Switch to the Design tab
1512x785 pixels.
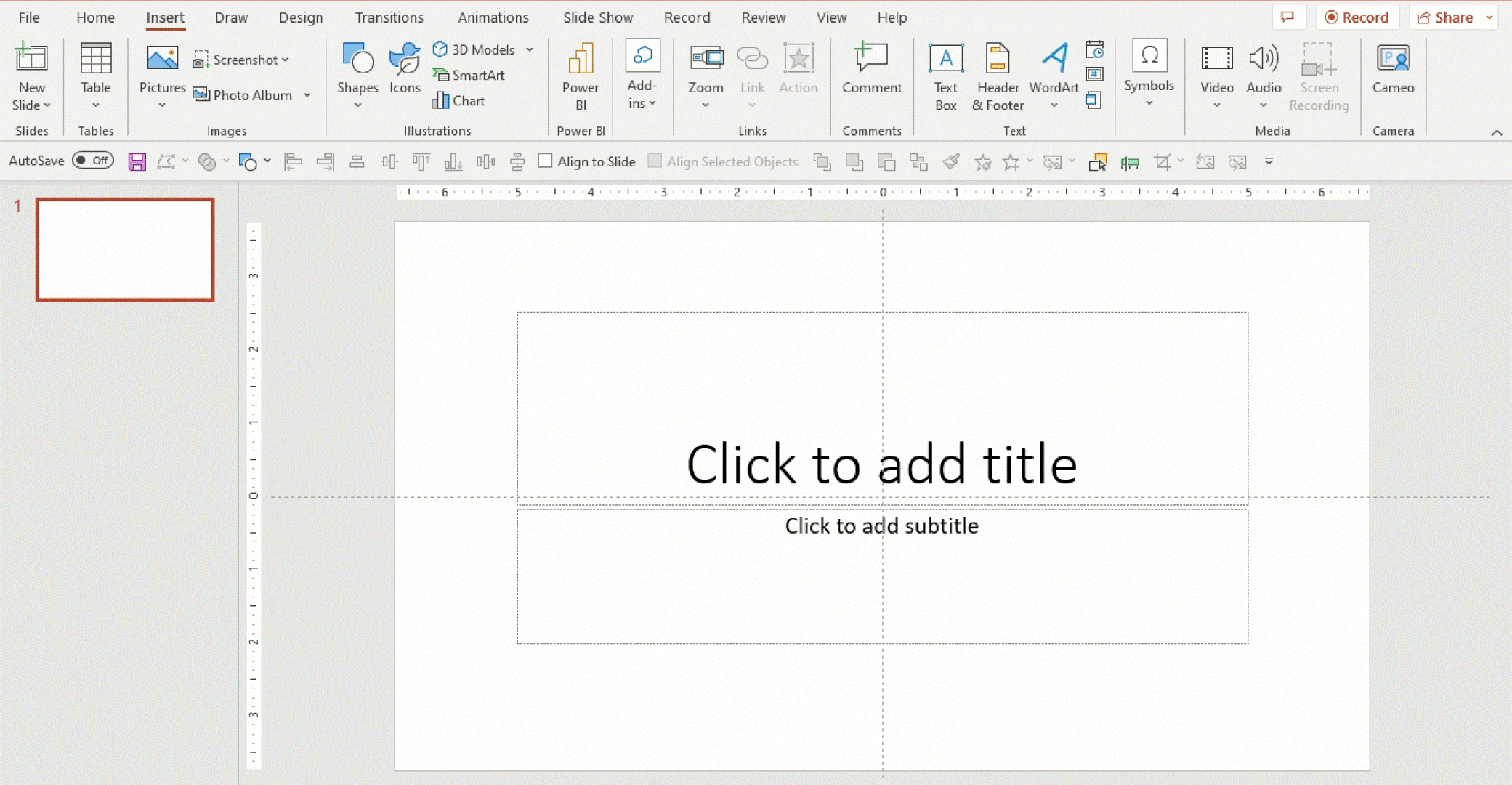300,17
